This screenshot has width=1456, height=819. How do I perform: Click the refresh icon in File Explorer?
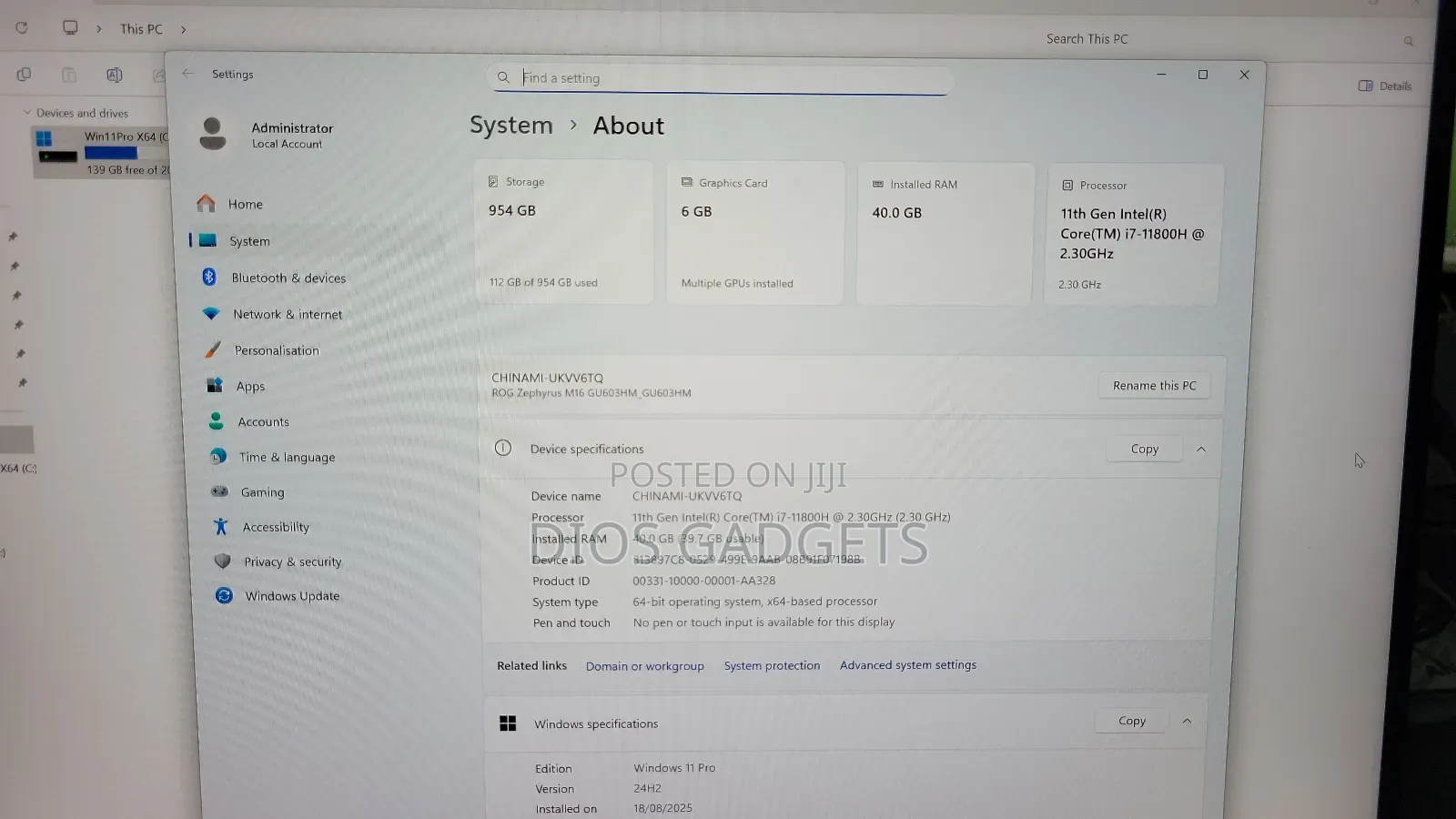tap(22, 27)
